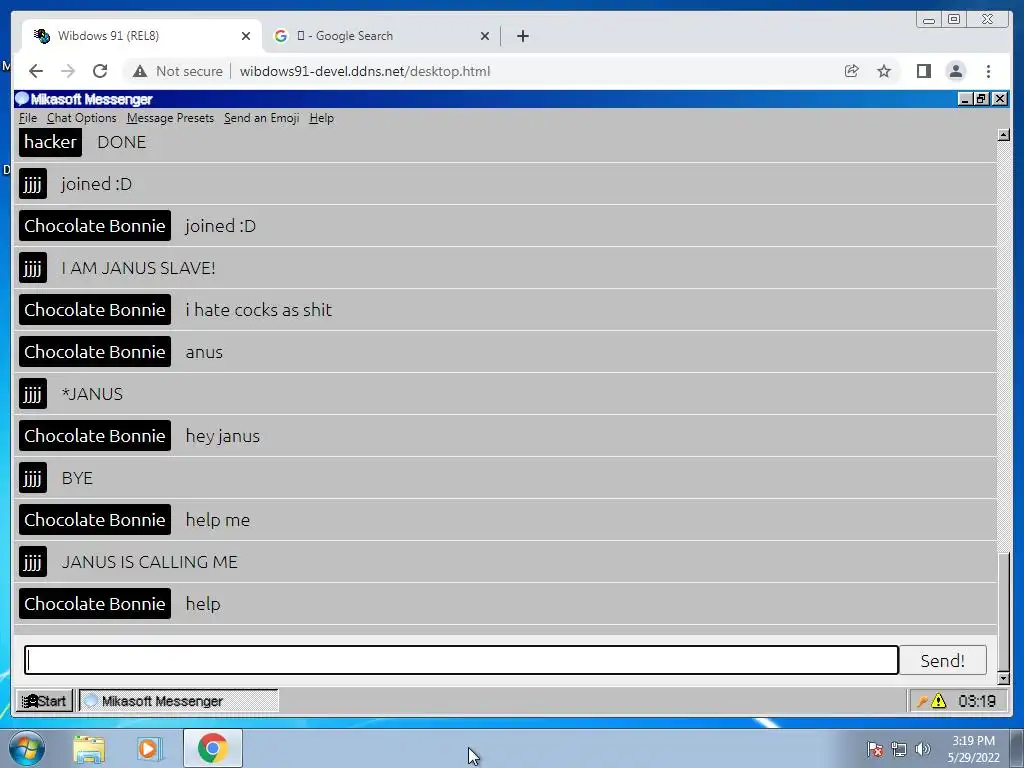
Task: Click the hacker username badge
Action: pos(50,142)
